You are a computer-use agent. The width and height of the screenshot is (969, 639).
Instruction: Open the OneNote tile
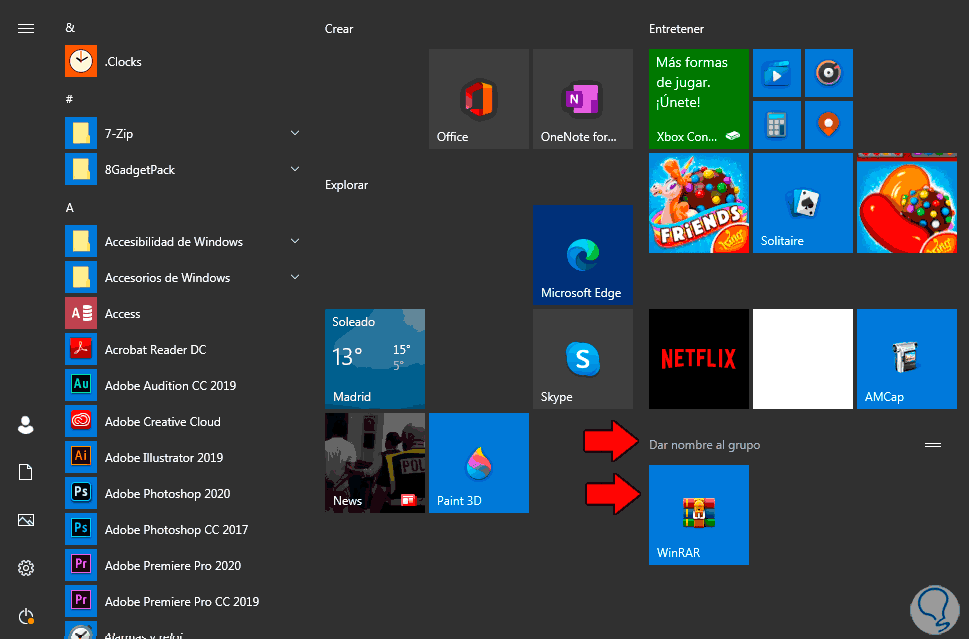coord(583,99)
